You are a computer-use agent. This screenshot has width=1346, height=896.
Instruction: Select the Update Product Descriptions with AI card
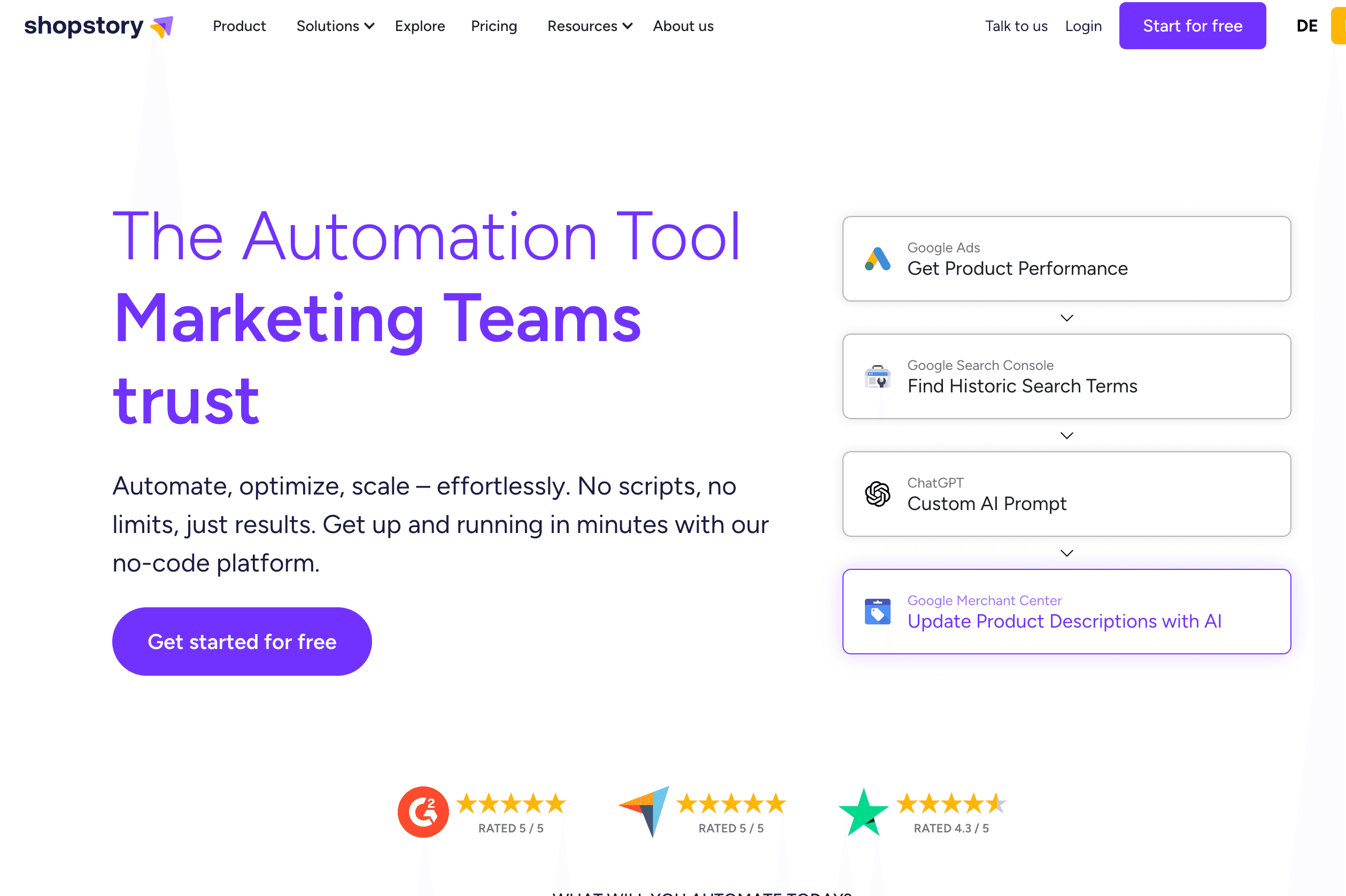coord(1066,612)
